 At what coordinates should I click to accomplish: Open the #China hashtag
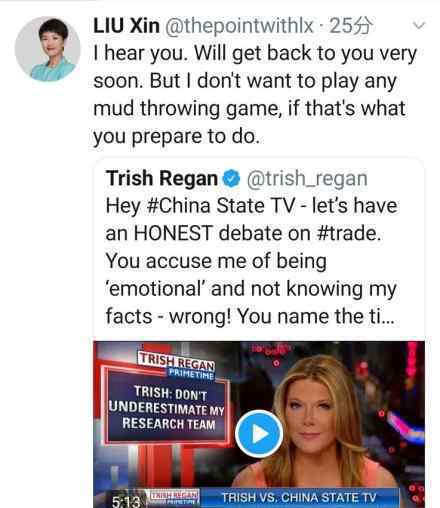point(178,206)
